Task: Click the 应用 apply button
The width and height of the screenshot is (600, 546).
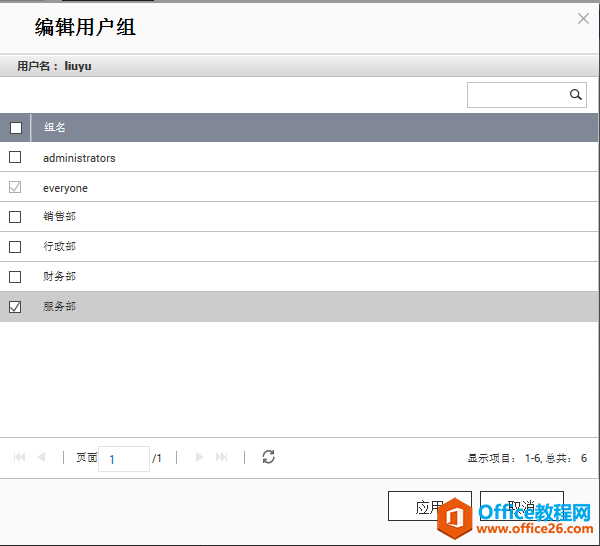Action: click(x=430, y=506)
